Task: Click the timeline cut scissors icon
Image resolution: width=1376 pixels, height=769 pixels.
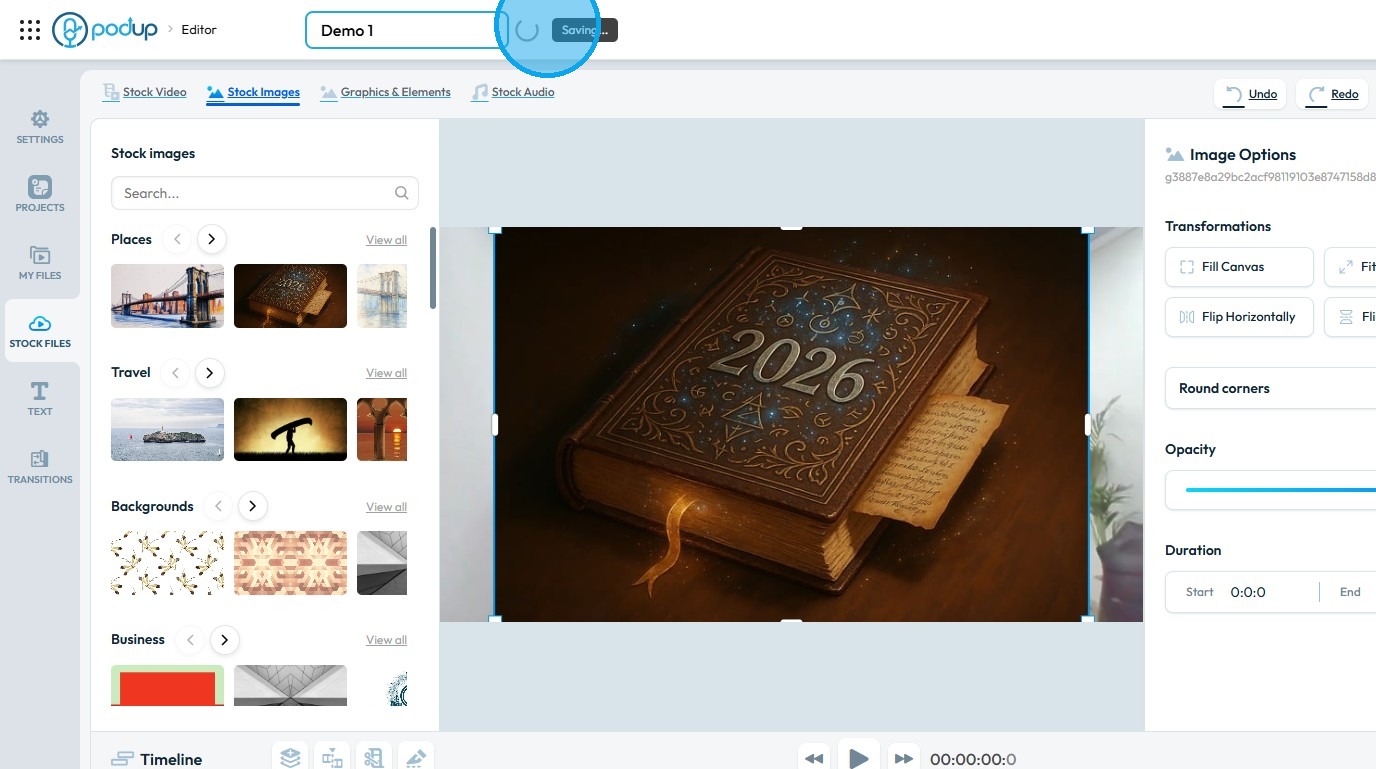Action: (374, 757)
